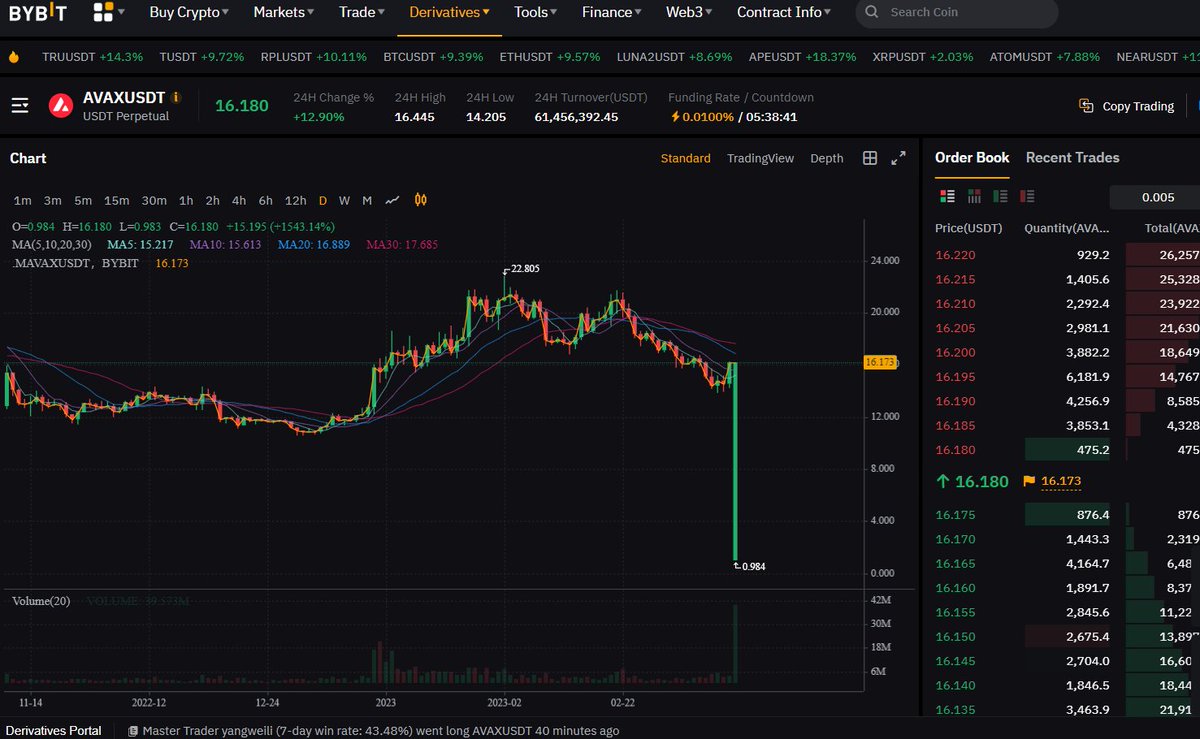
Task: Select the Standard chart tab
Action: point(686,158)
